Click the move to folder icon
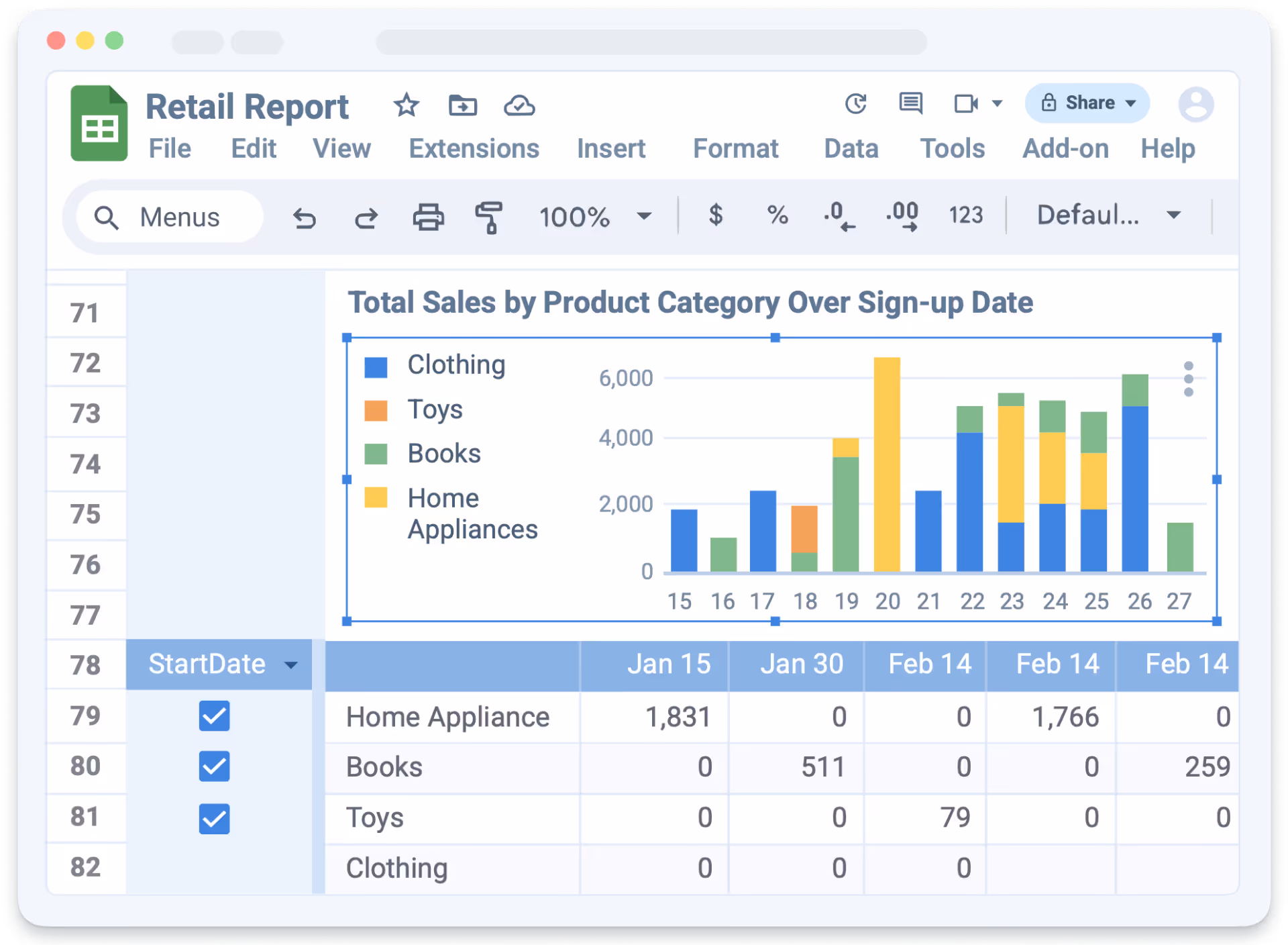Image resolution: width=1288 pixels, height=945 pixels. (462, 105)
